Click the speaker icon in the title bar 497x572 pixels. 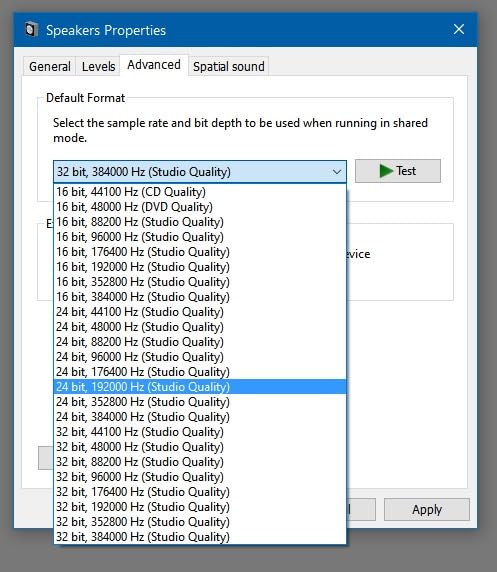tap(31, 30)
